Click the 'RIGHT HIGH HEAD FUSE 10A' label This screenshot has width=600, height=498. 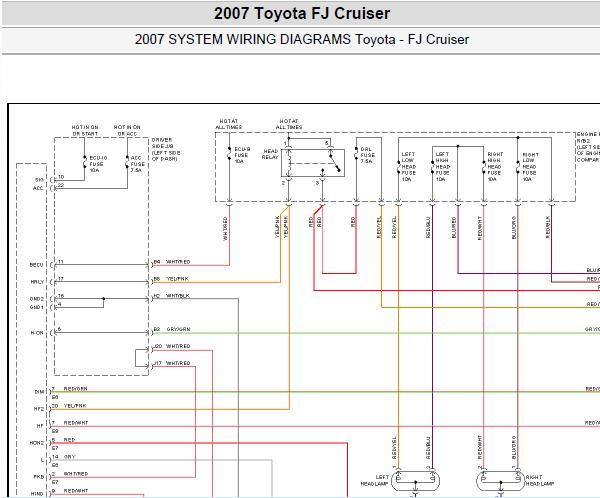click(x=494, y=167)
